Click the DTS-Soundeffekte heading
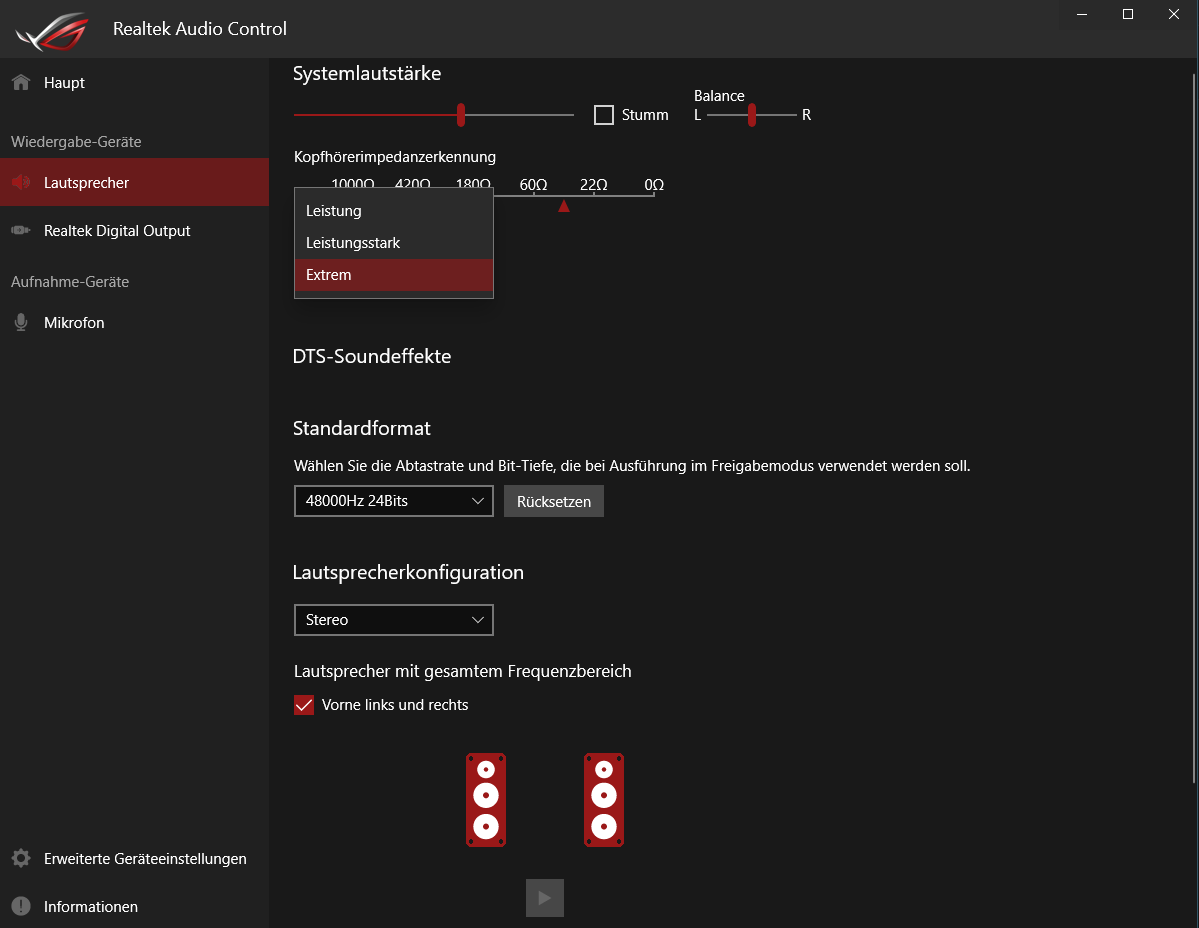 coord(372,356)
